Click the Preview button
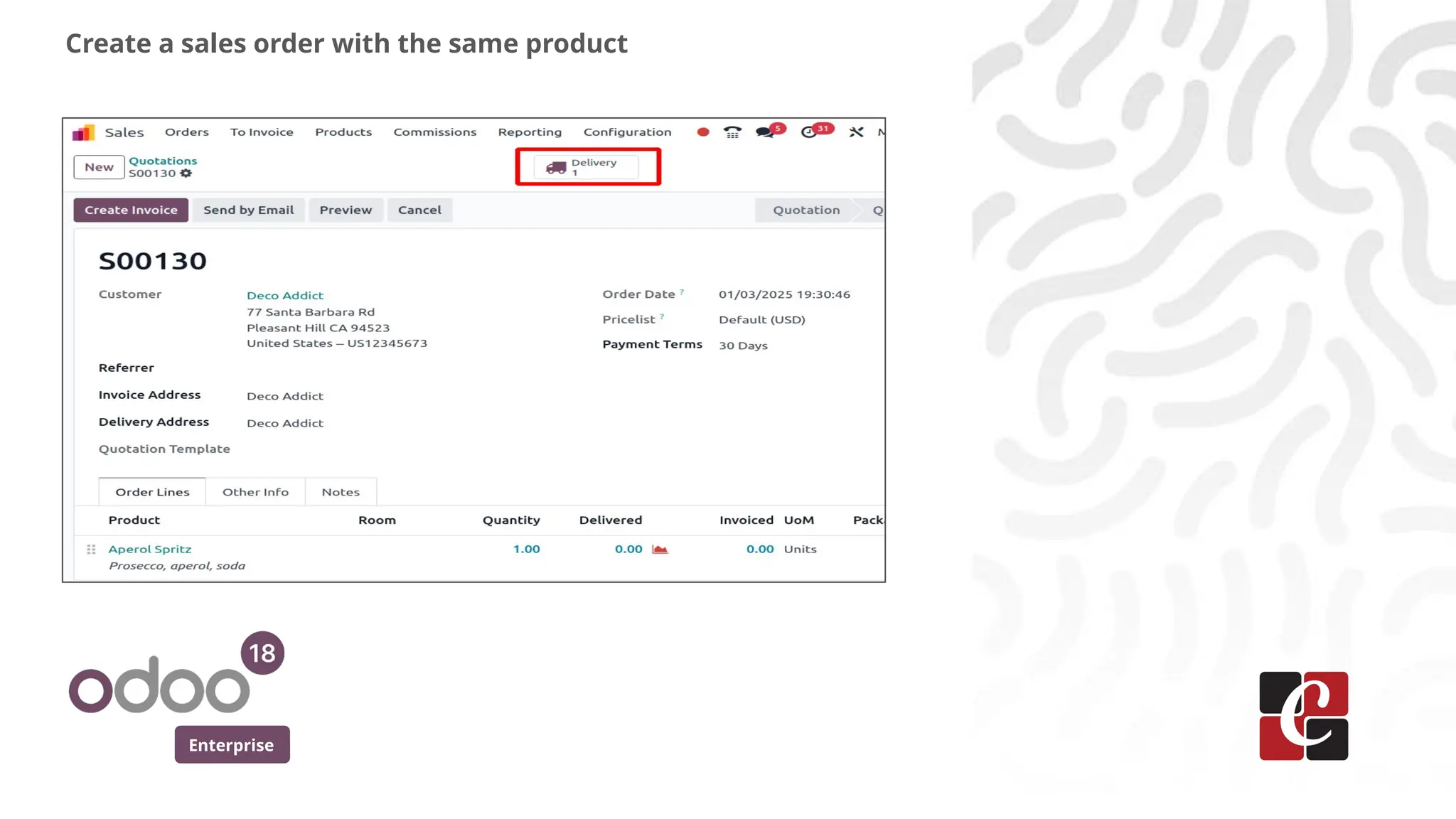This screenshot has height=819, width=1456. tap(346, 210)
